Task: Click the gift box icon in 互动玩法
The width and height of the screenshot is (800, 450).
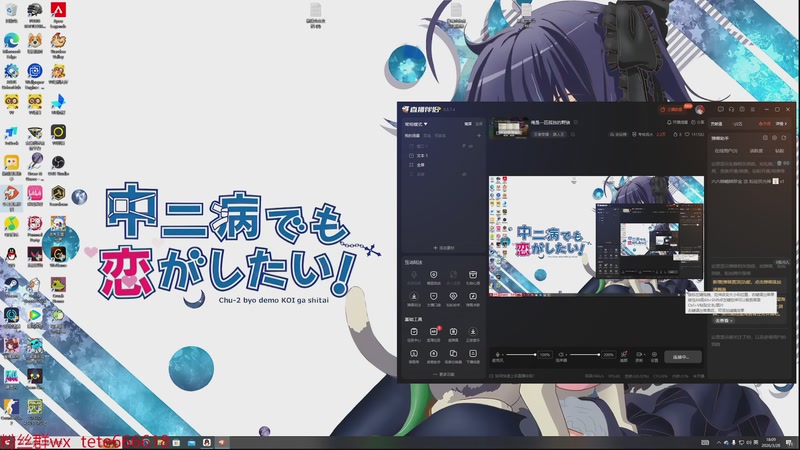Action: (473, 275)
